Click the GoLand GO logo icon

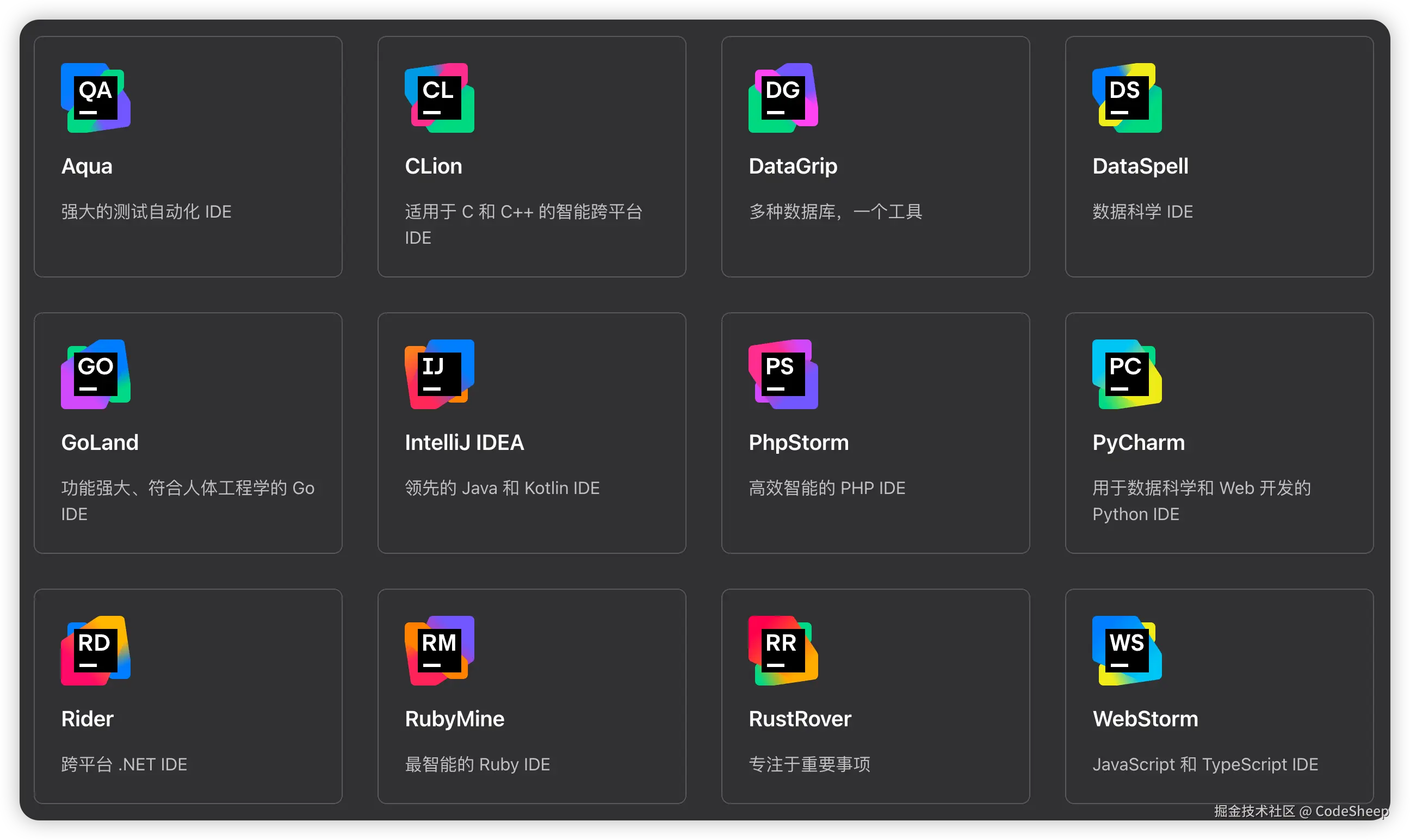coord(96,374)
